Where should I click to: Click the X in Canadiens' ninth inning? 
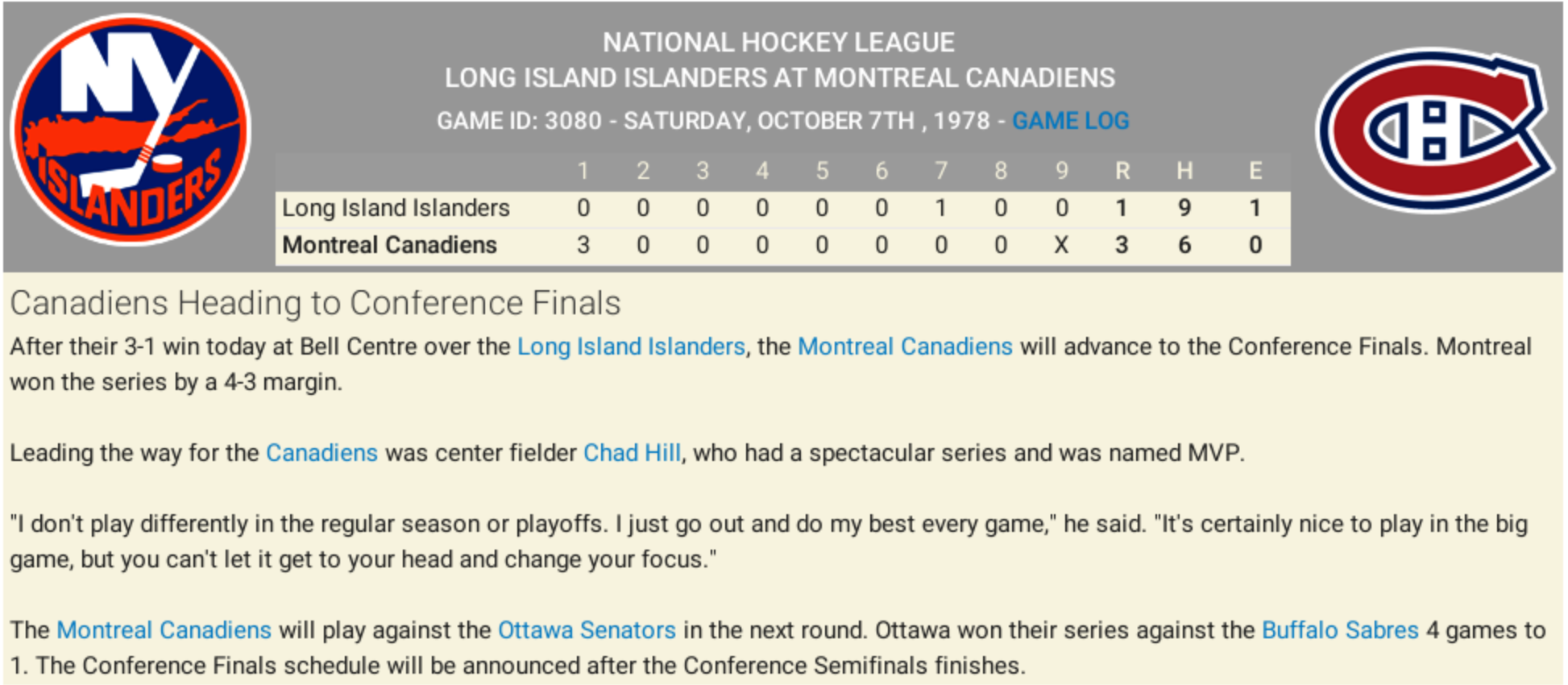coord(1061,245)
